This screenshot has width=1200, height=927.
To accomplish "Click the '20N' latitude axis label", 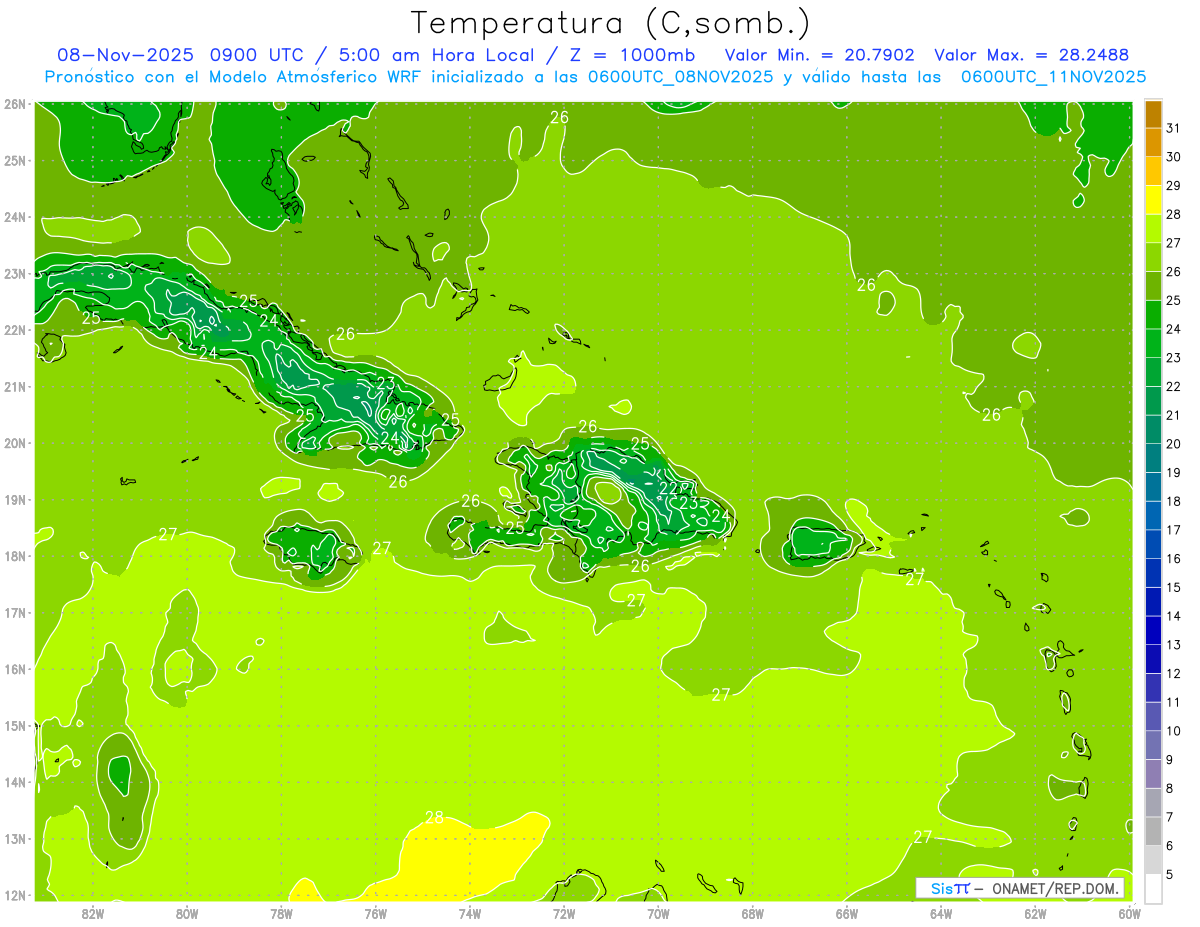I will coord(14,443).
